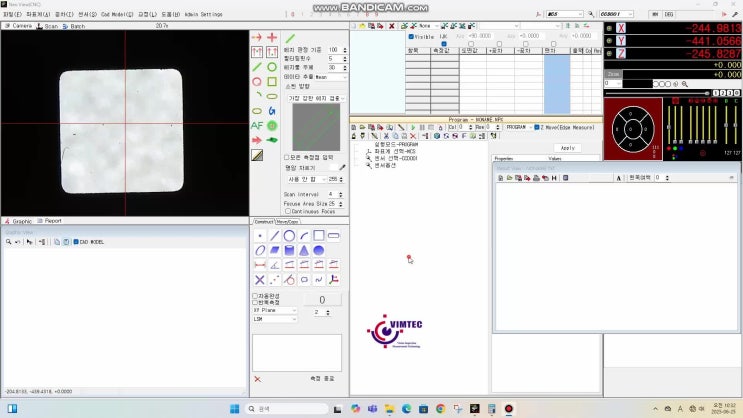
Task: Toggle the 모든 측정점 입력 checkbox above 명암 차트기
Action: coord(286,157)
